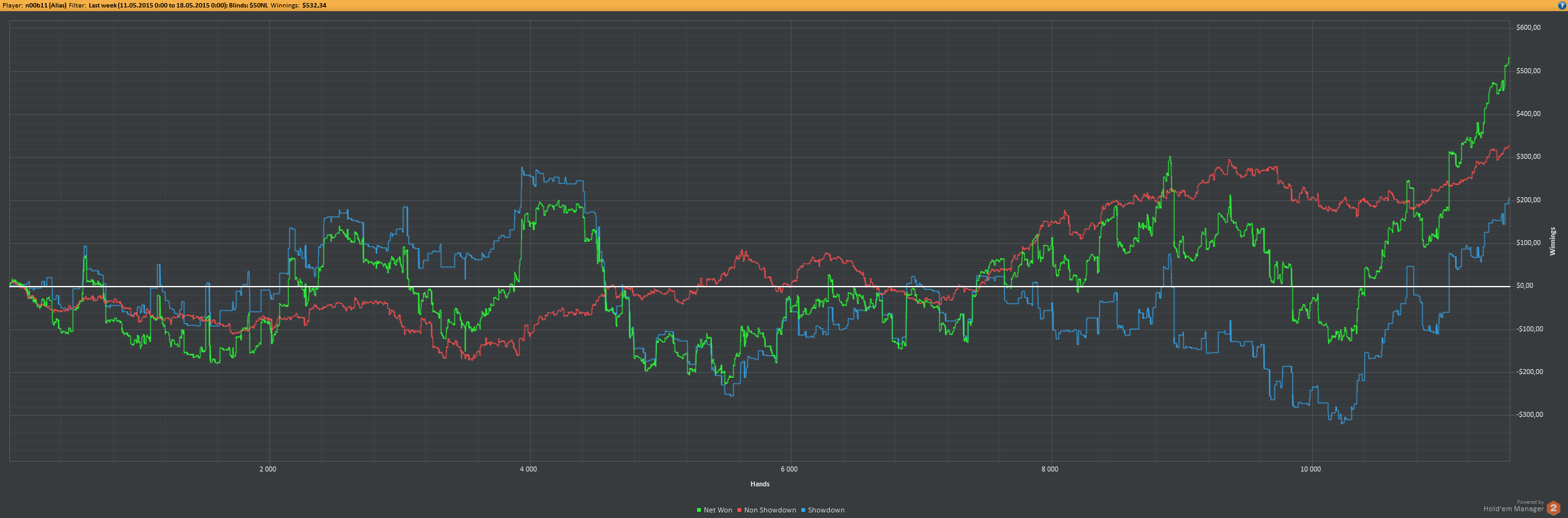Screen dimensions: 1568x518
Task: Click the -$300,00 axis label
Action: [x=1530, y=414]
